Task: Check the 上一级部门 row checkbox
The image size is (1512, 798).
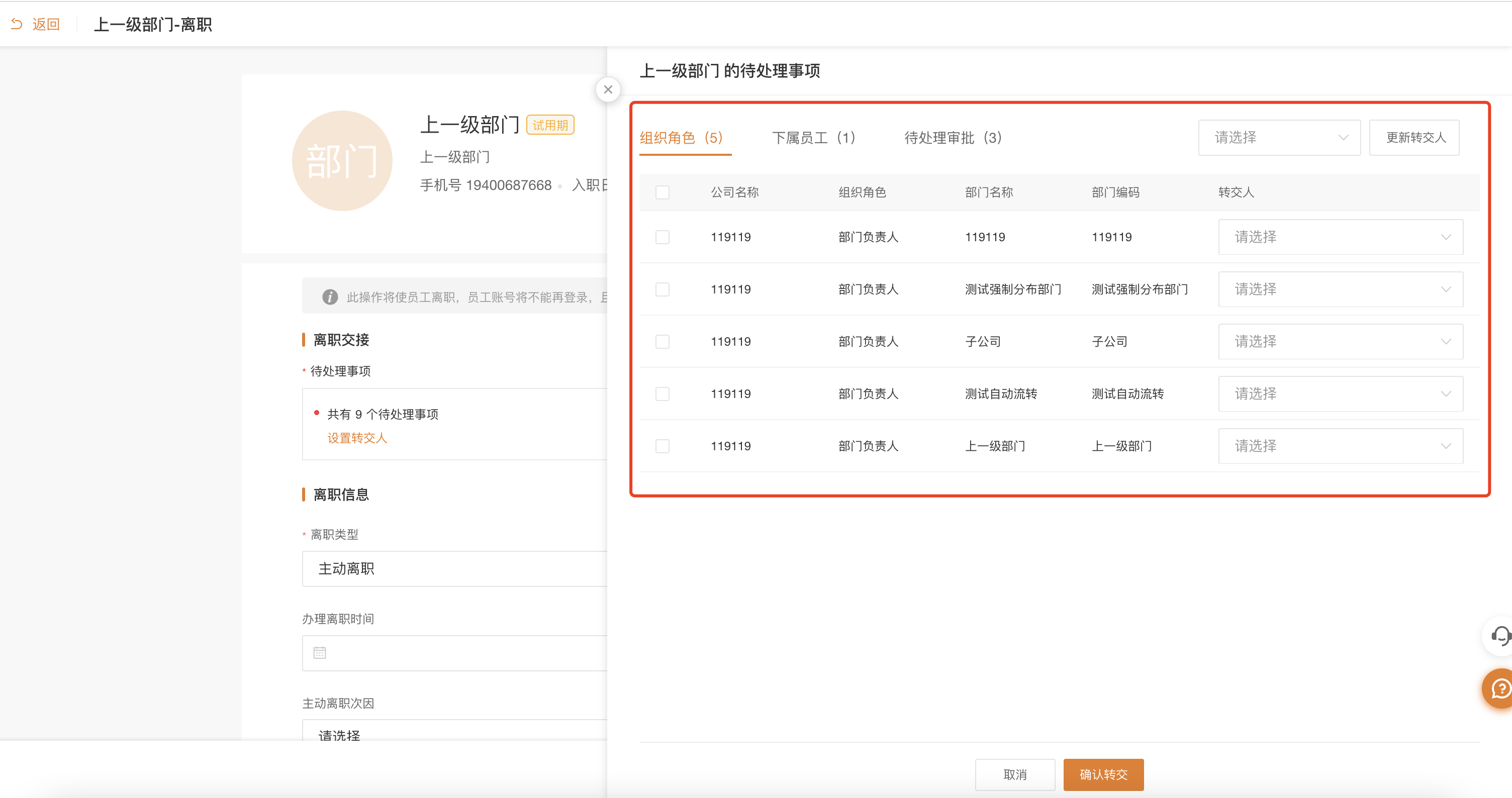Action: coord(662,446)
